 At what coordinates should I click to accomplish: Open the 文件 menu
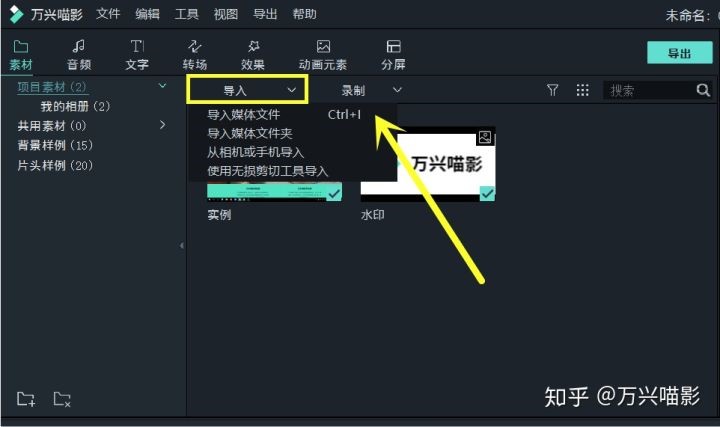(x=108, y=14)
